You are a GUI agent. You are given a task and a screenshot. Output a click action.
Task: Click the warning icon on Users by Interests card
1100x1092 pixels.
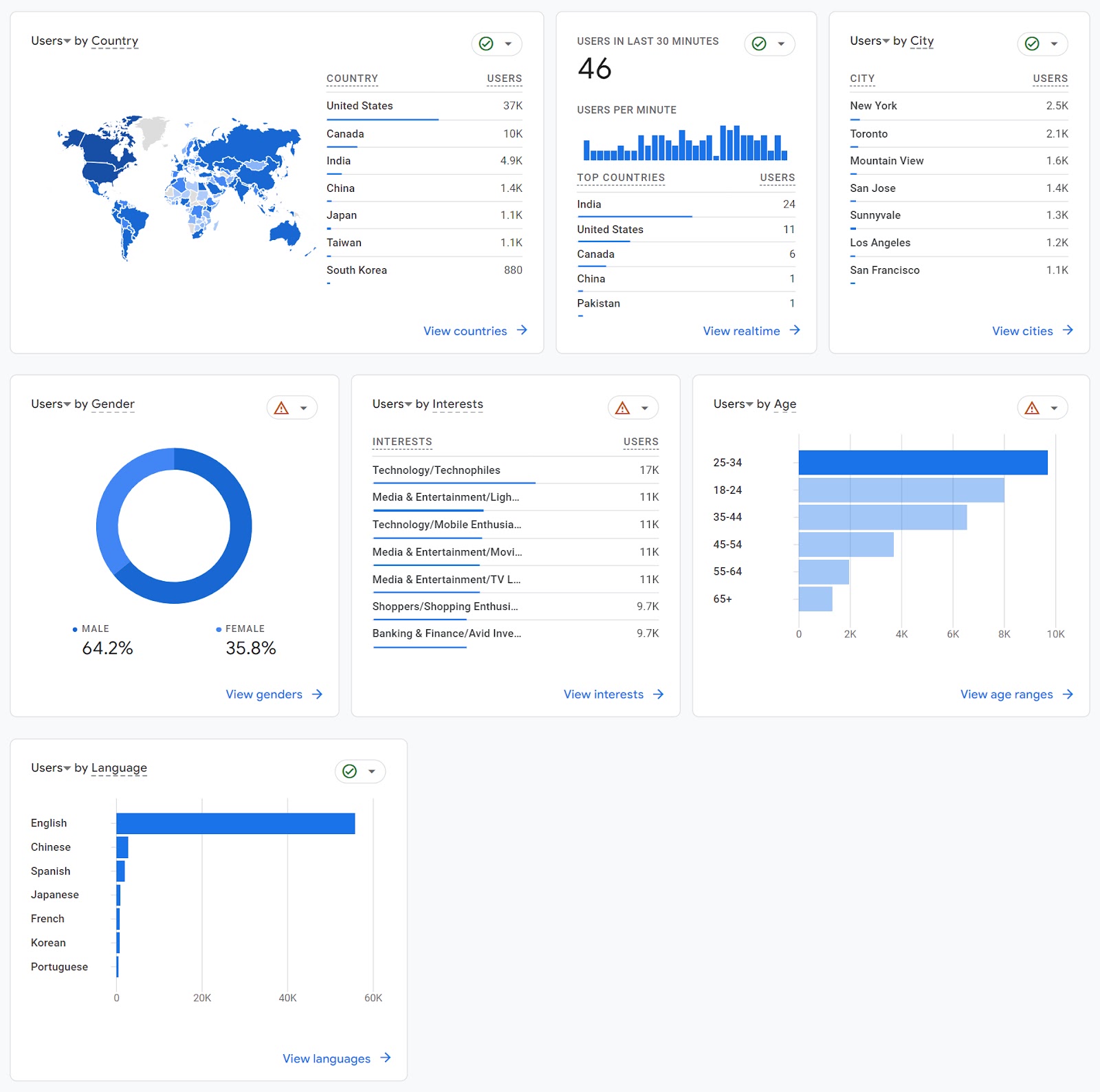621,407
